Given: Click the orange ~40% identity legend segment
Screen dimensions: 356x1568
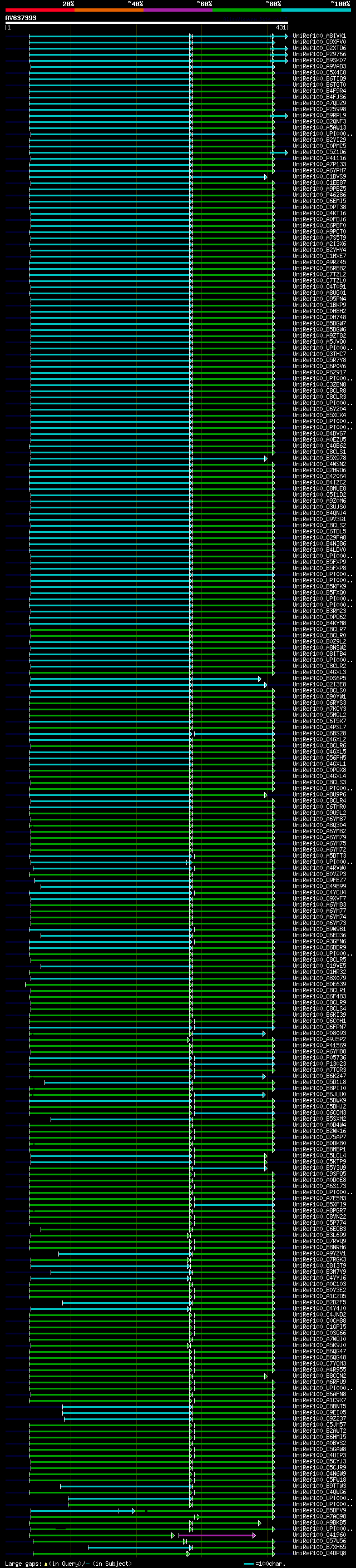Looking at the screenshot, I should tap(109, 10).
